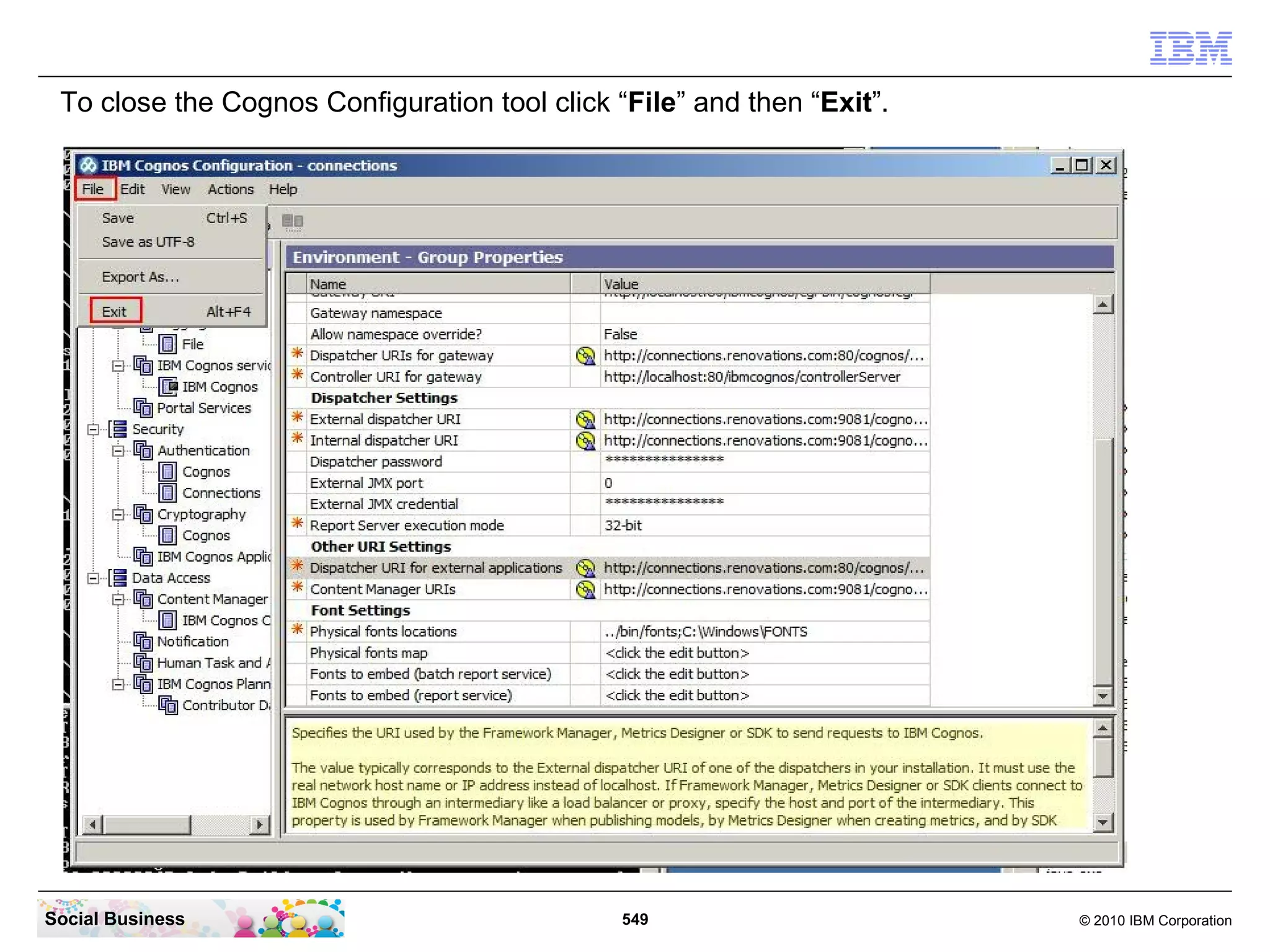Click the Human Task and Annotation icon
The height and width of the screenshot is (952, 1270).
point(143,663)
